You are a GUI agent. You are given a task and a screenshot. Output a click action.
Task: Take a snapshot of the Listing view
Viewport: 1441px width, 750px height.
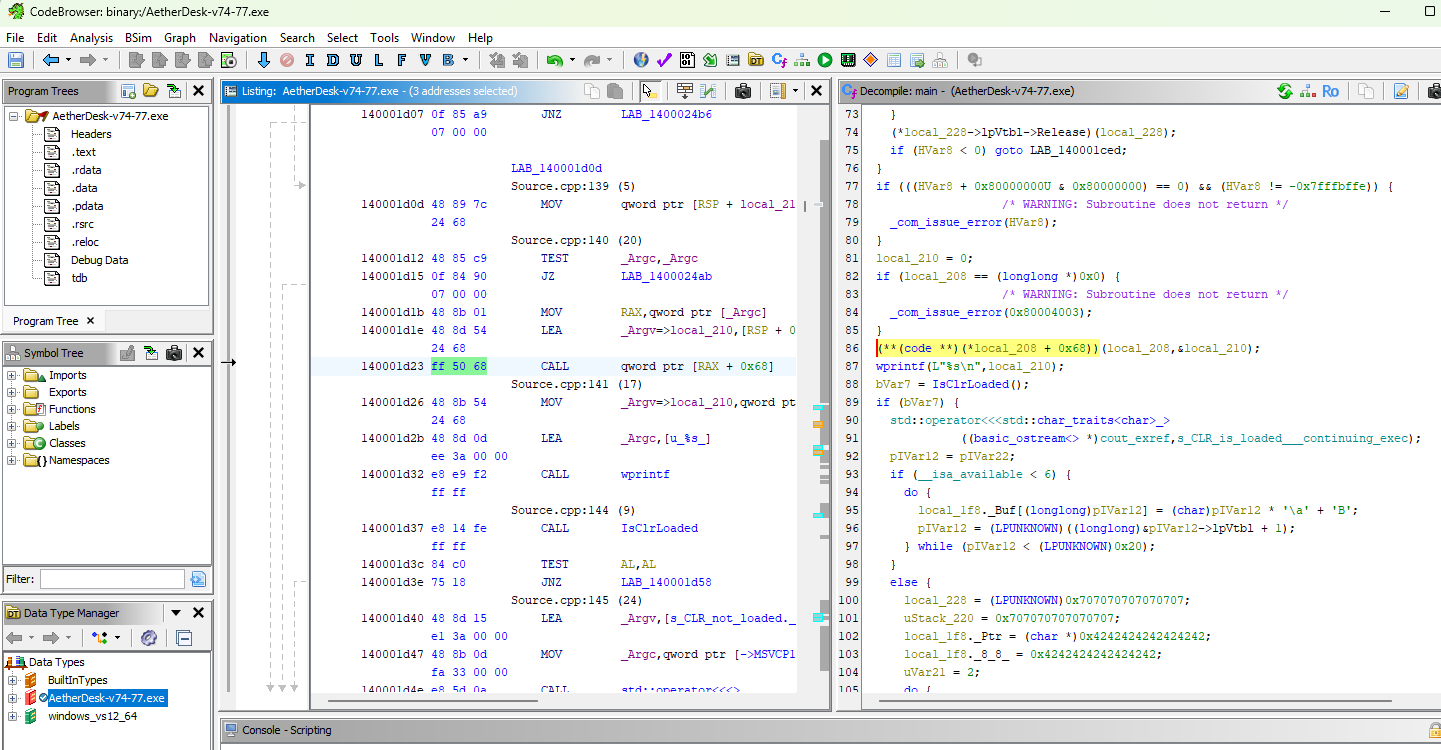[744, 90]
